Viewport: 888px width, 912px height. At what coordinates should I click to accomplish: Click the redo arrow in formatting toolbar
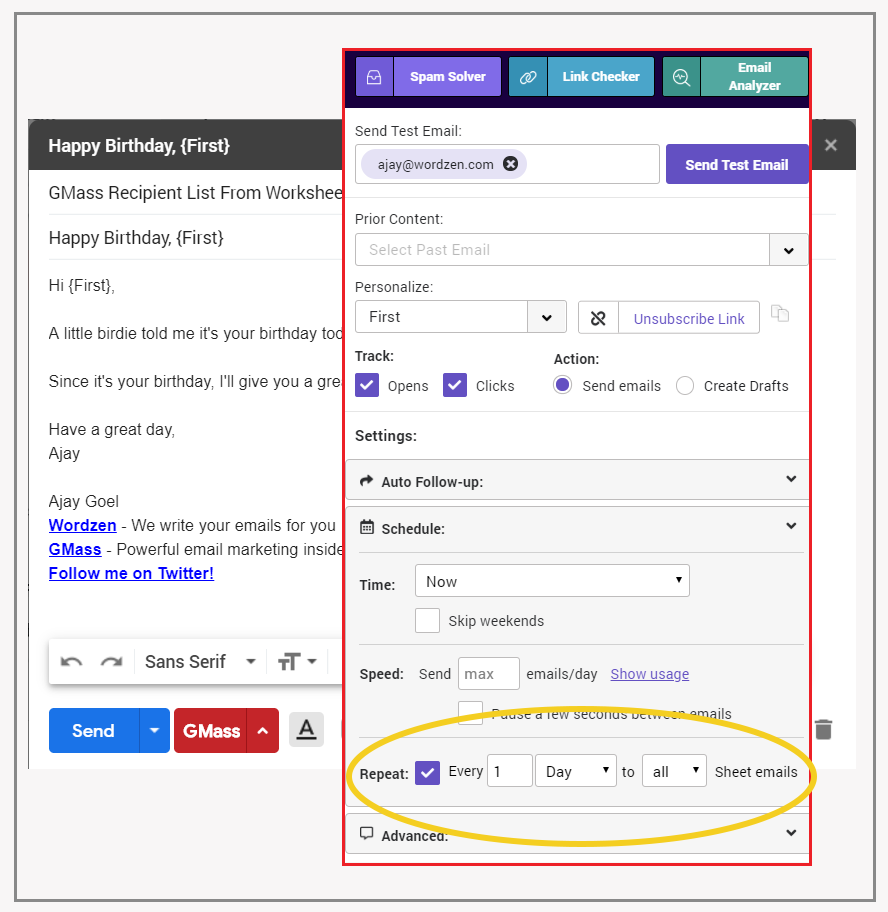(x=111, y=662)
